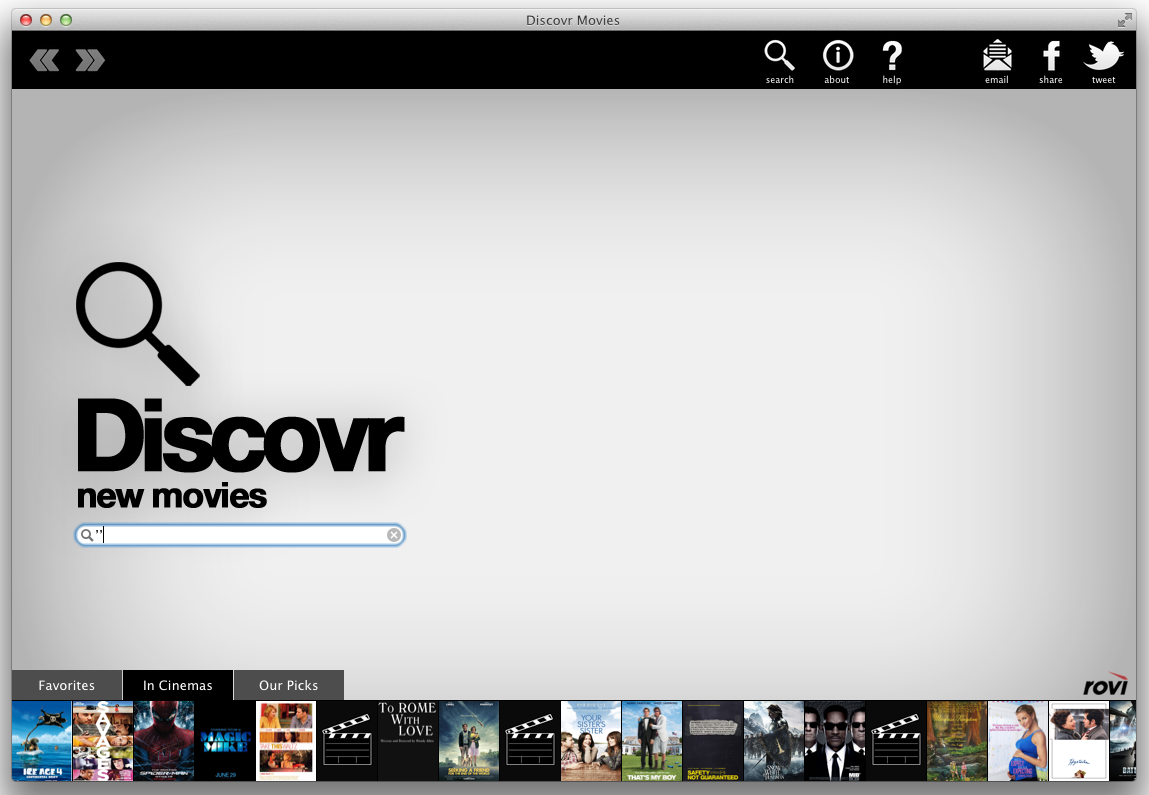The image size is (1149, 795).
Task: Open the To Rome With Love poster
Action: point(408,741)
